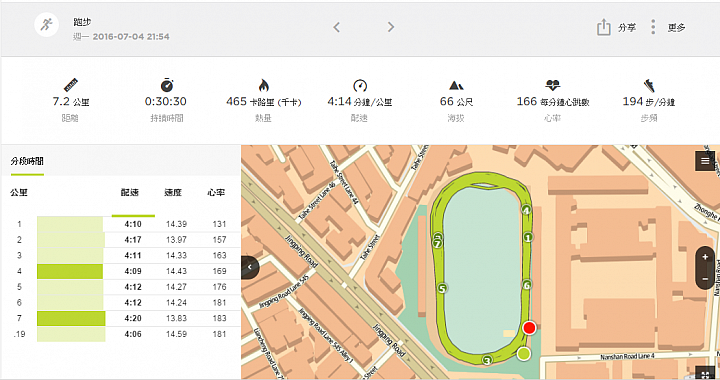
Task: Click the elevation mountain icon
Action: [456, 85]
